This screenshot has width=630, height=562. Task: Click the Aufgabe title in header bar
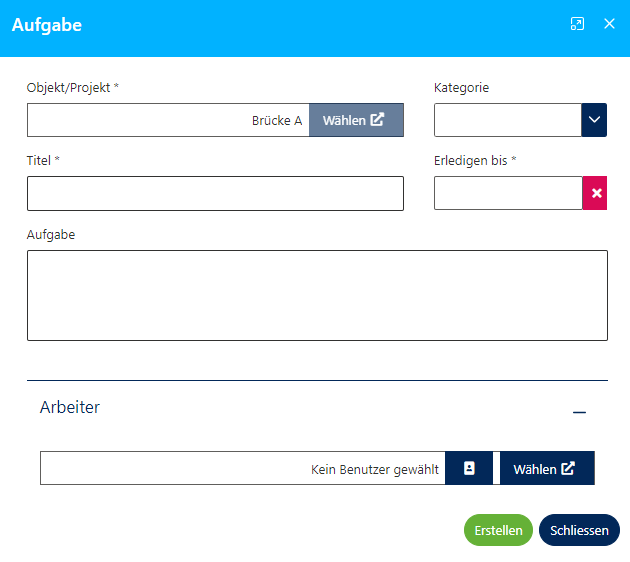coord(47,25)
